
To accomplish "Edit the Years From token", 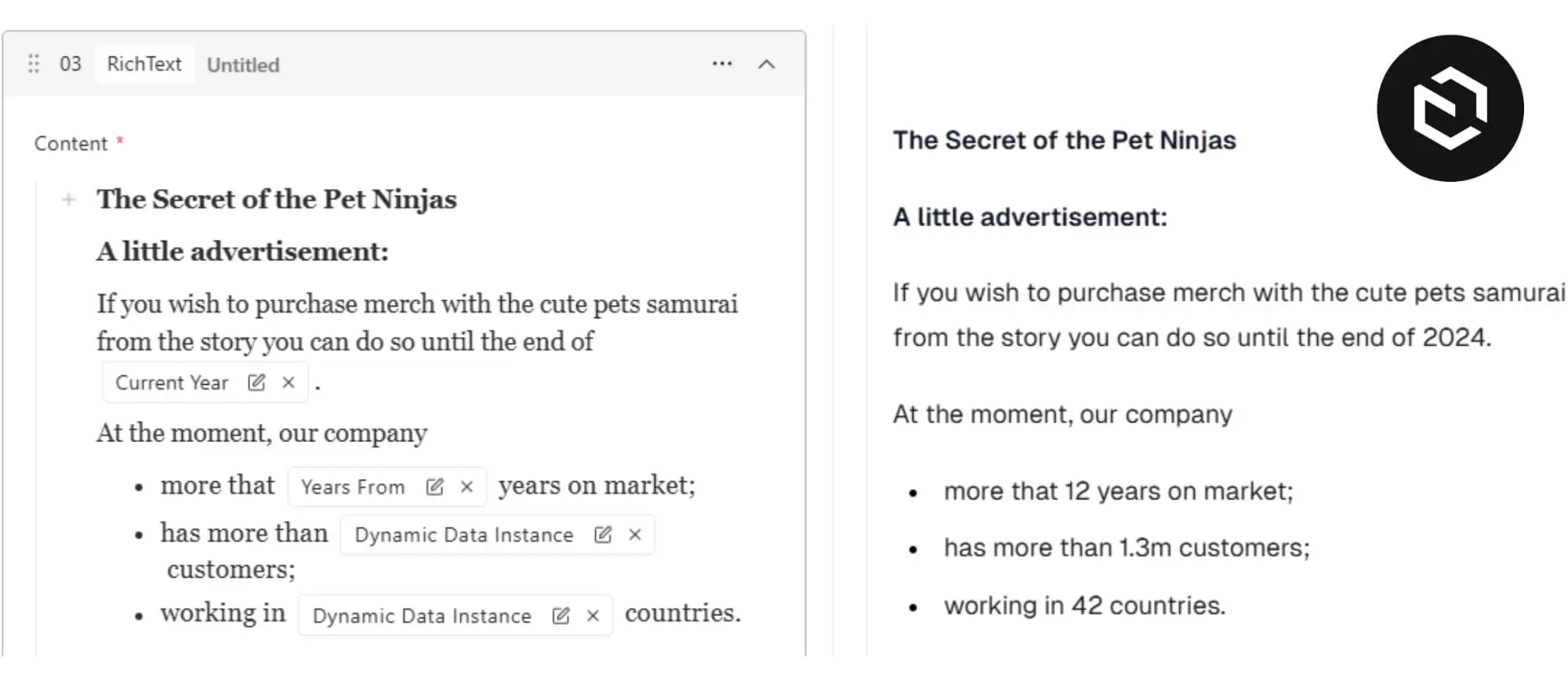I will 436,487.
